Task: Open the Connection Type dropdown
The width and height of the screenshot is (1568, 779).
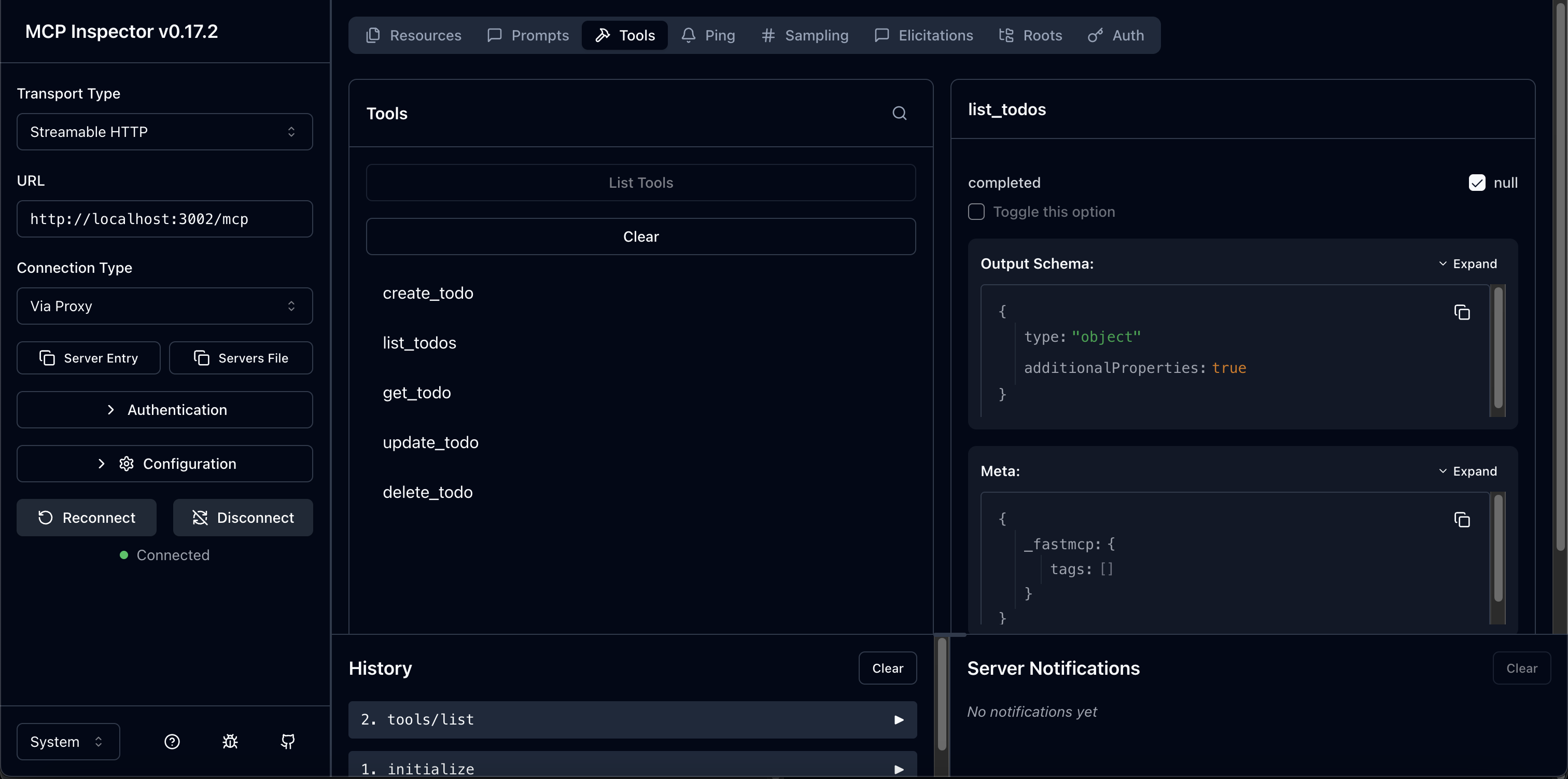Action: [164, 306]
